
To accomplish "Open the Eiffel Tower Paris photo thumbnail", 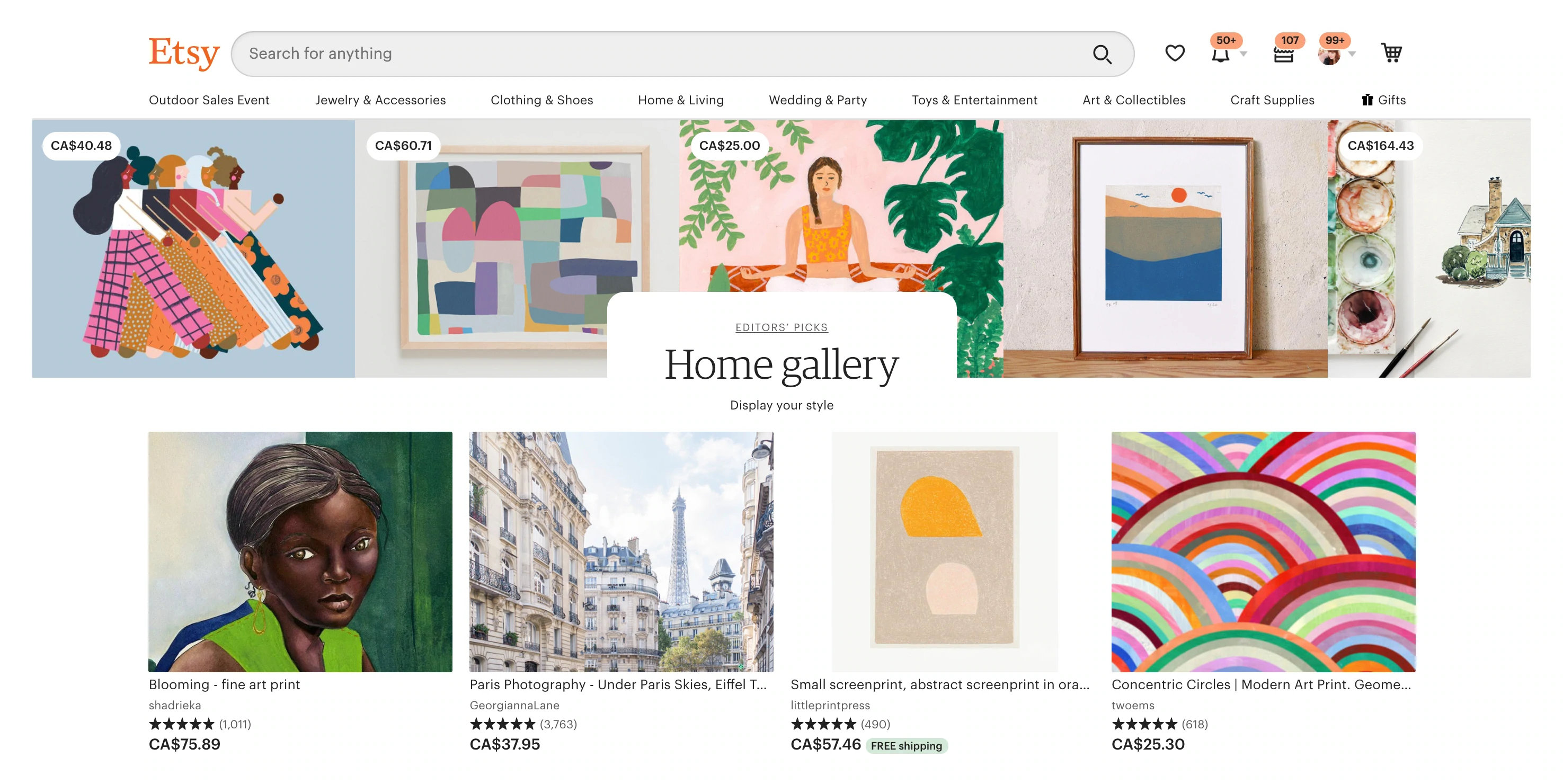I will point(621,551).
